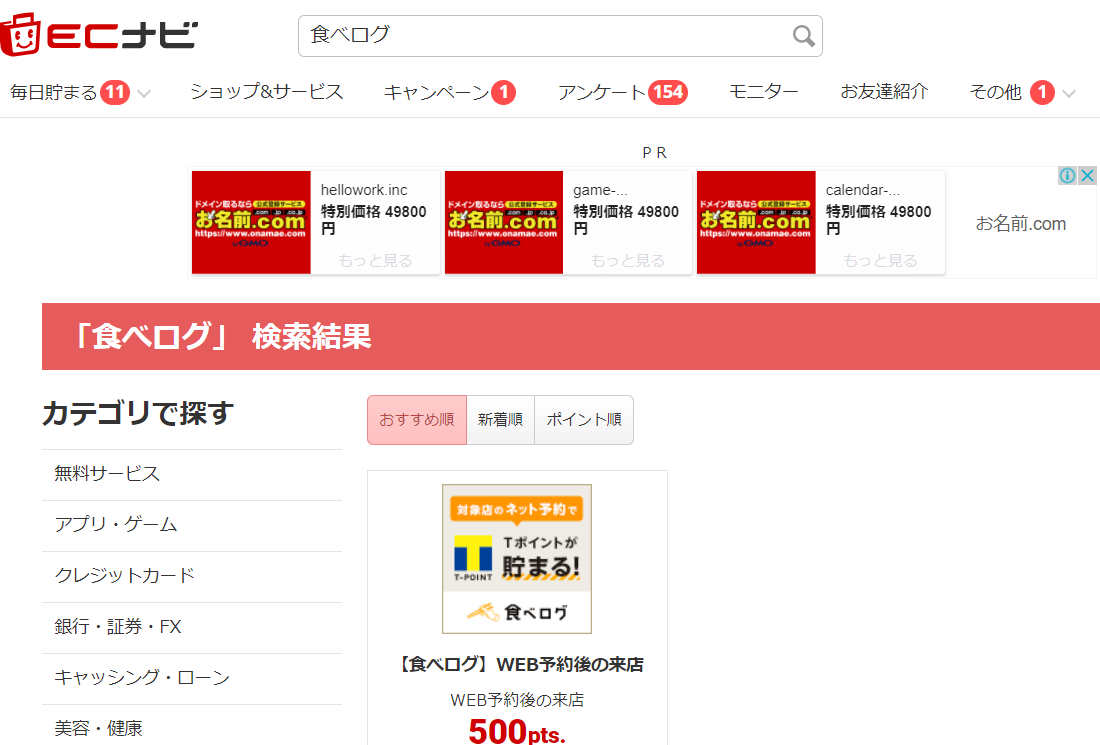1100x745 pixels.
Task: Expand the chevron next to その他
Action: 1068,93
